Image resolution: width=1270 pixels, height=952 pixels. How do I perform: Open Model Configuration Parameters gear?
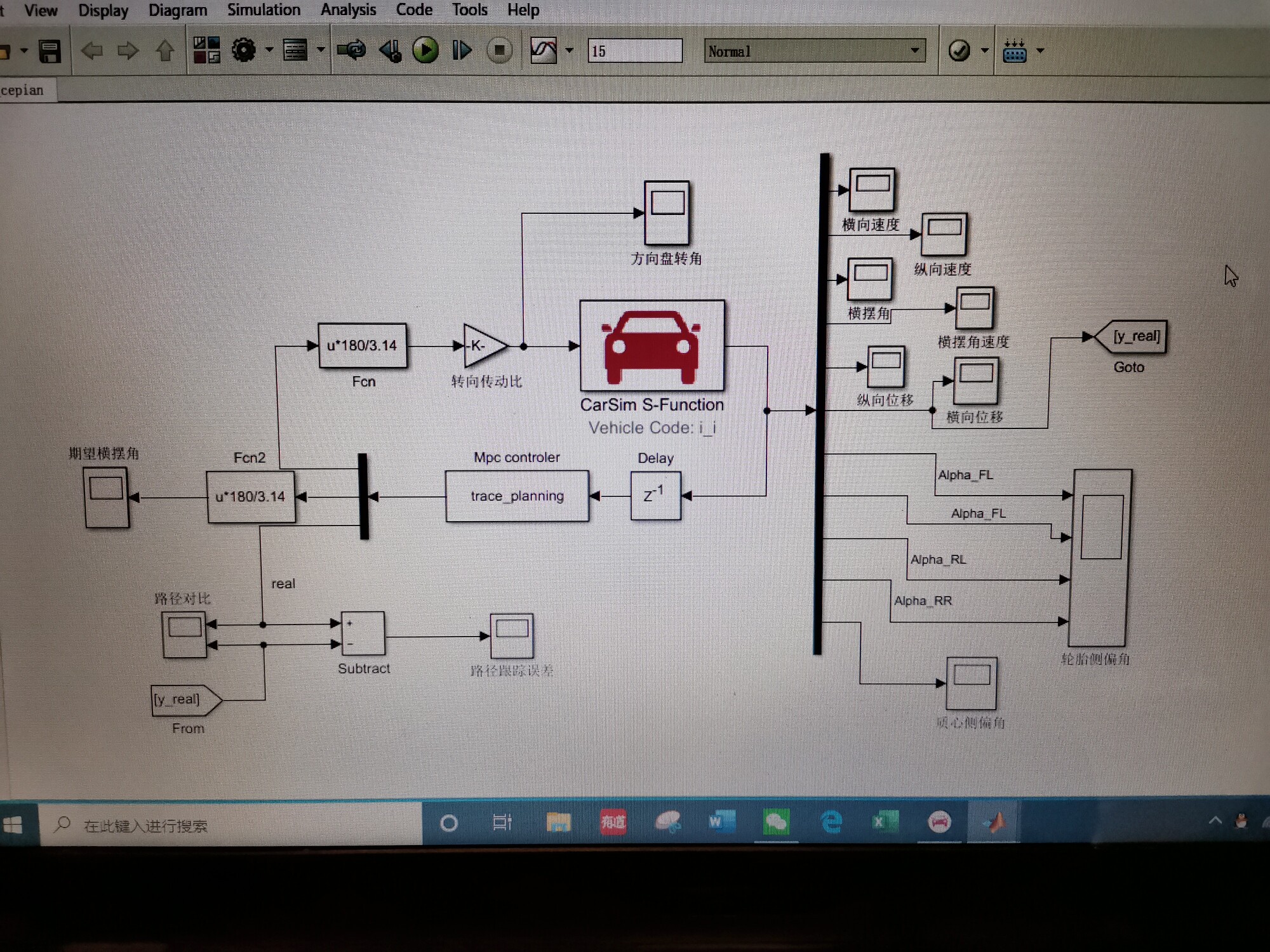click(243, 50)
